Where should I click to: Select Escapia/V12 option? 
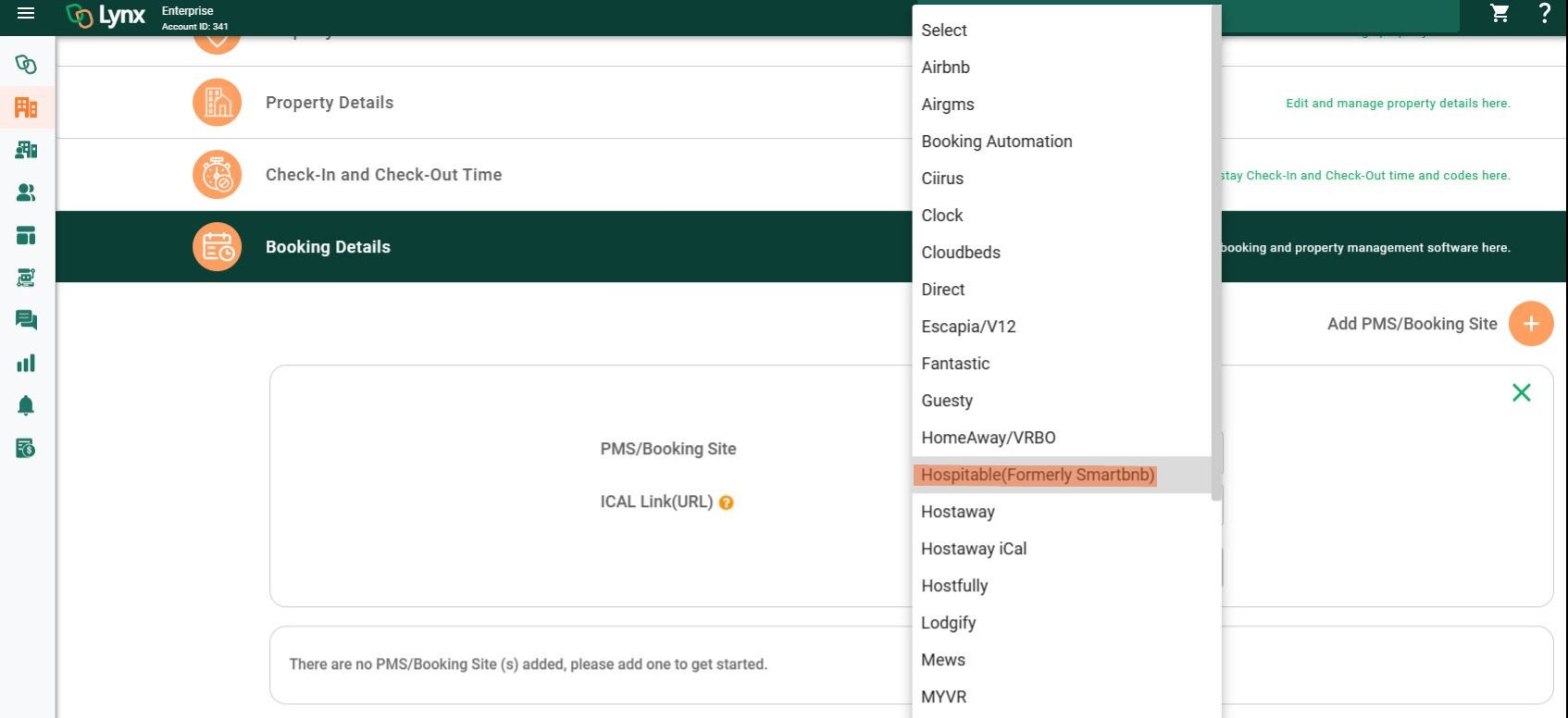click(1062, 327)
